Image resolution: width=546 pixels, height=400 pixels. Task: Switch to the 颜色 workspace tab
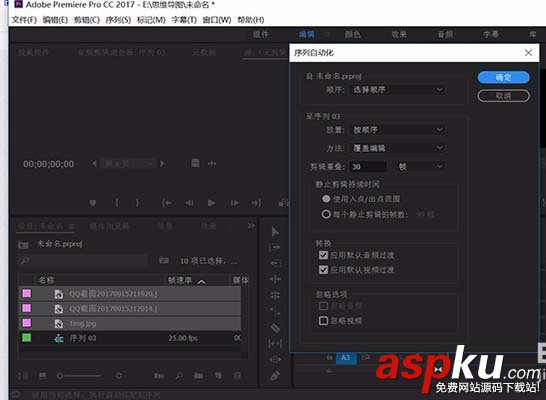(353, 34)
